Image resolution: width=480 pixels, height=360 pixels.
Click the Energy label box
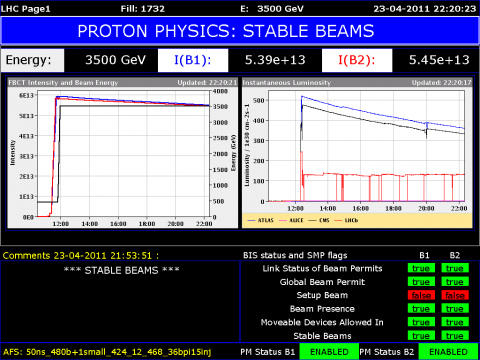coord(32,60)
